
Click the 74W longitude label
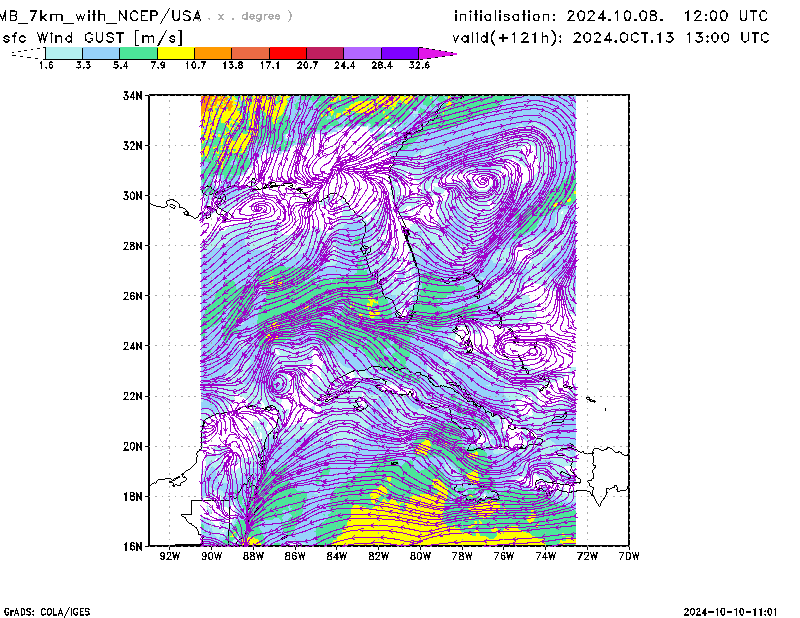(545, 556)
